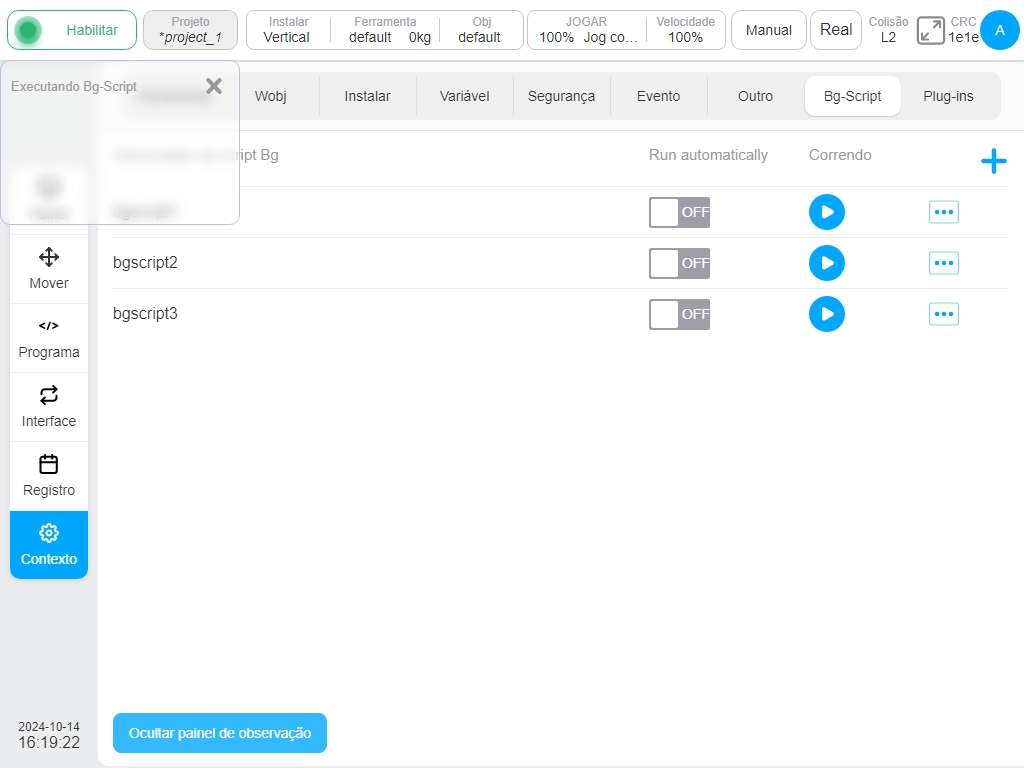The image size is (1024, 768).
Task: Open more options for bgscript3
Action: tap(944, 314)
